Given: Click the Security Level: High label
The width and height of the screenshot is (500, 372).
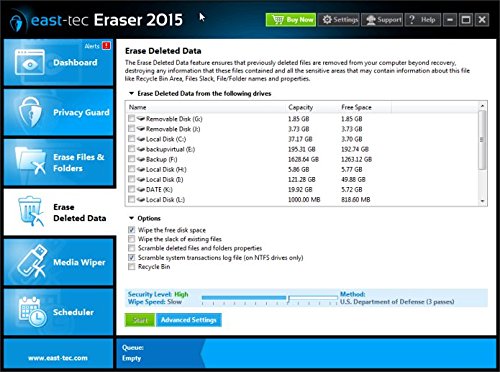Looking at the screenshot, I should tap(158, 294).
